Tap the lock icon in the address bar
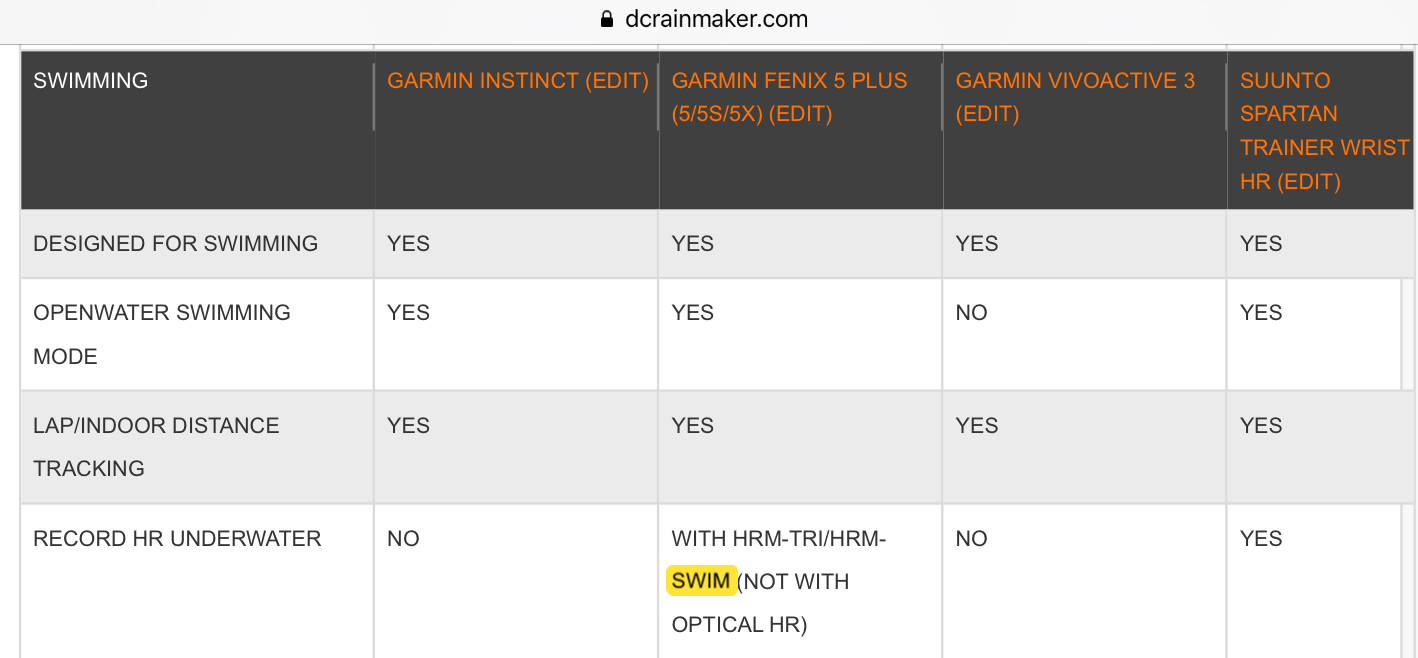1418x658 pixels. (605, 19)
